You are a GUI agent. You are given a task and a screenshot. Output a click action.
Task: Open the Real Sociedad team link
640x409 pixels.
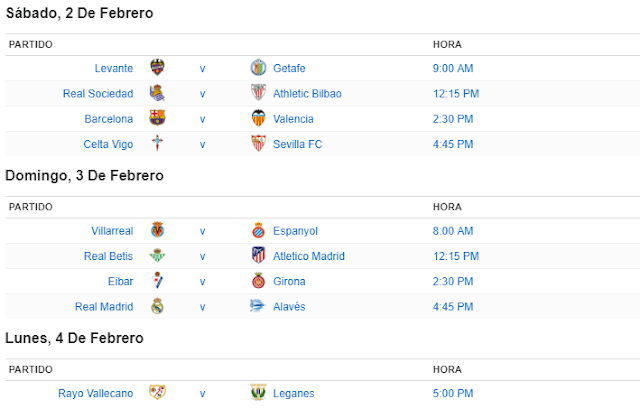(98, 94)
